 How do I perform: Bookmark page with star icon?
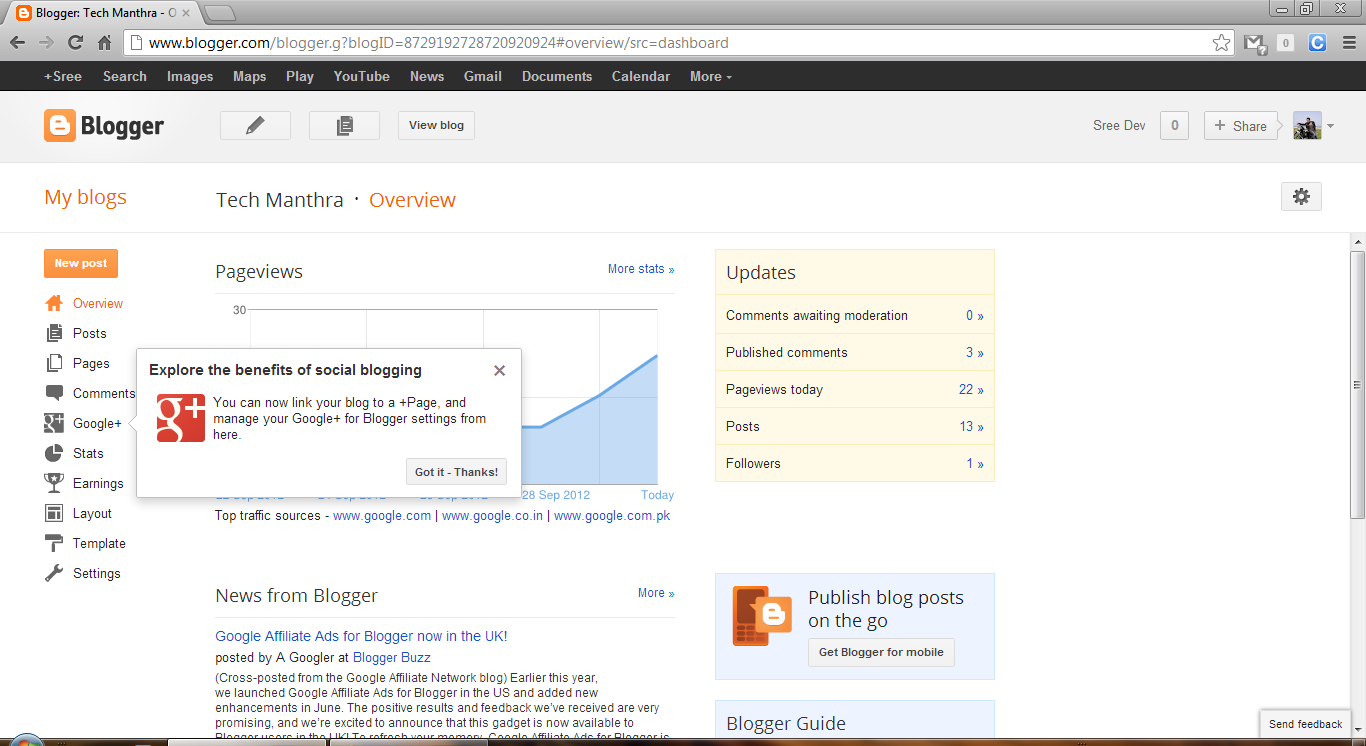1221,43
